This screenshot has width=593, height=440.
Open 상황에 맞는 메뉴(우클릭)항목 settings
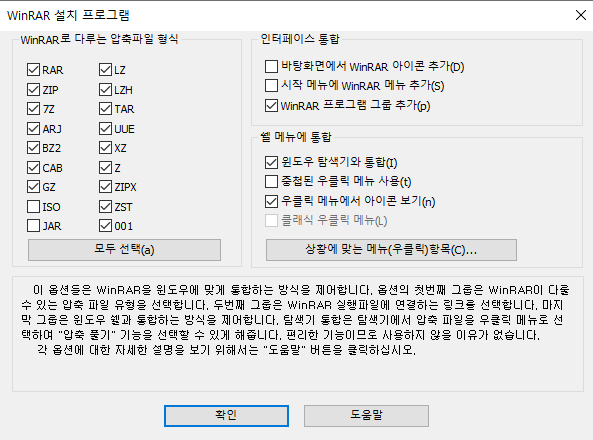391,250
